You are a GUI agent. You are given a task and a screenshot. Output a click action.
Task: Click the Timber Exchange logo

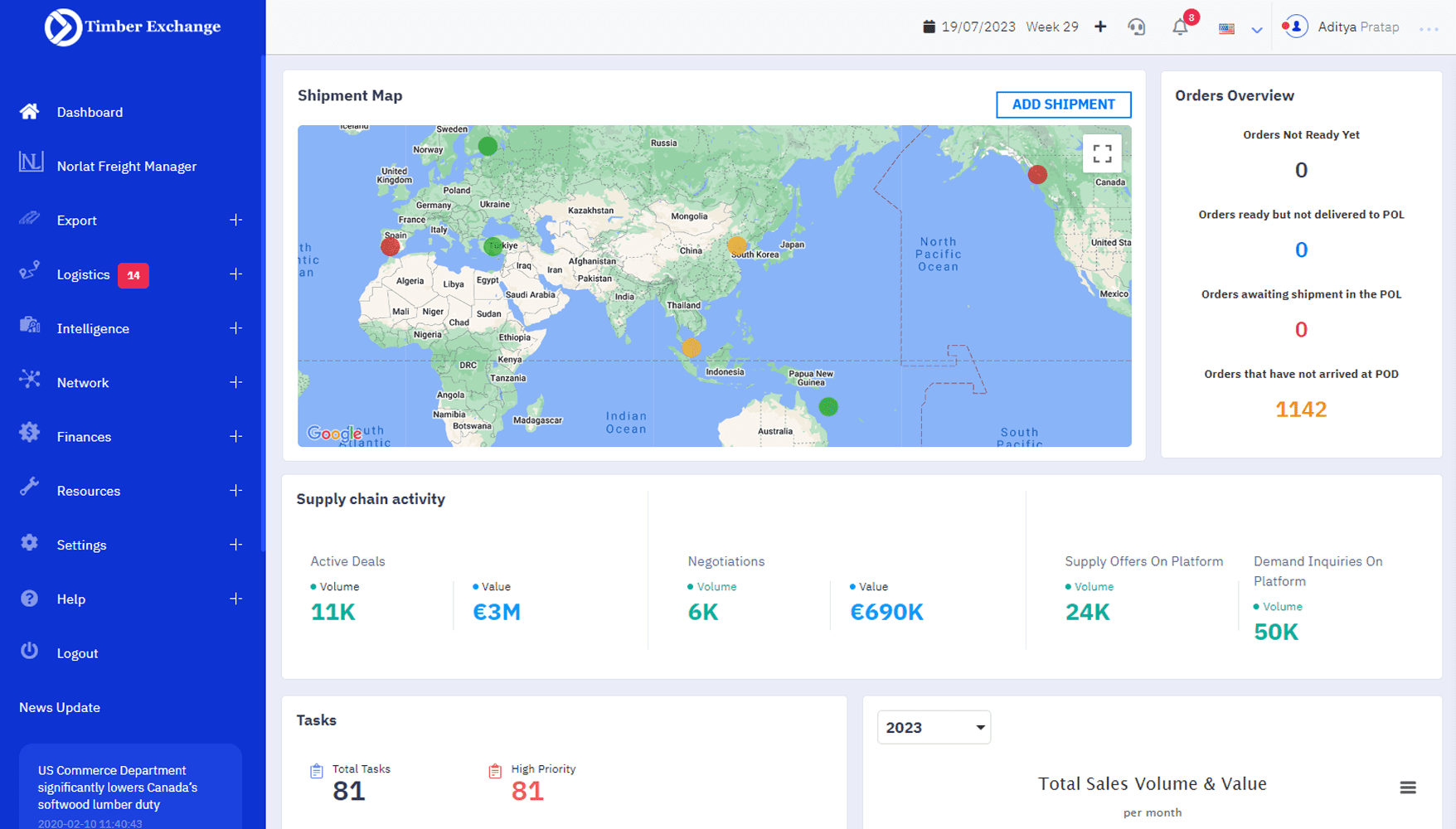tap(133, 27)
